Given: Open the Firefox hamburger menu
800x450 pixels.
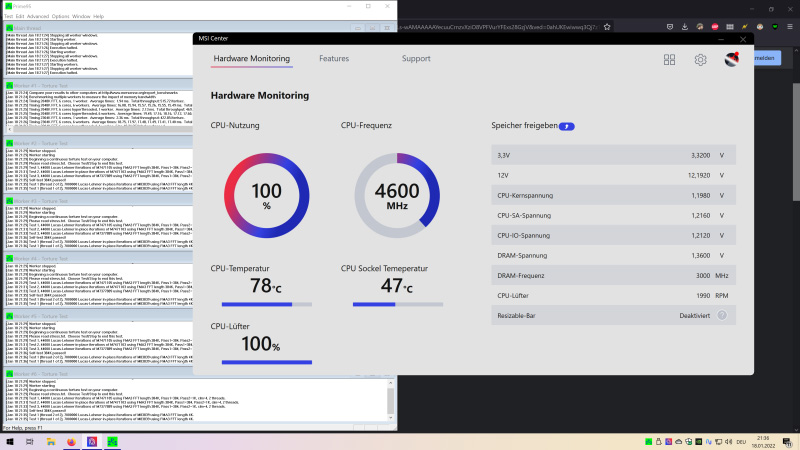Looking at the screenshot, I should pyautogui.click(x=790, y=27).
